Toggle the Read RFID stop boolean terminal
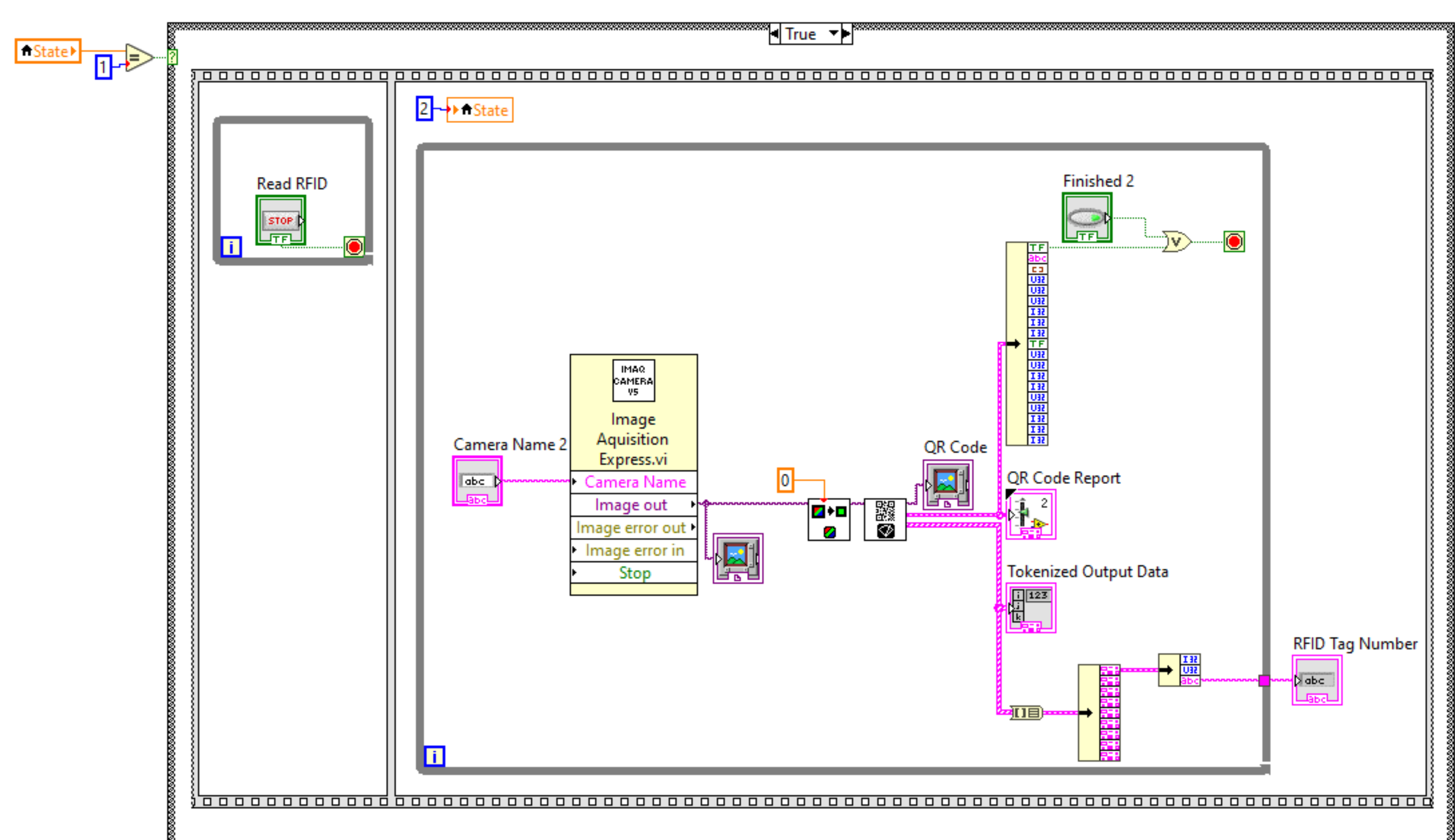Viewport: 1455px width, 840px height. point(280,220)
